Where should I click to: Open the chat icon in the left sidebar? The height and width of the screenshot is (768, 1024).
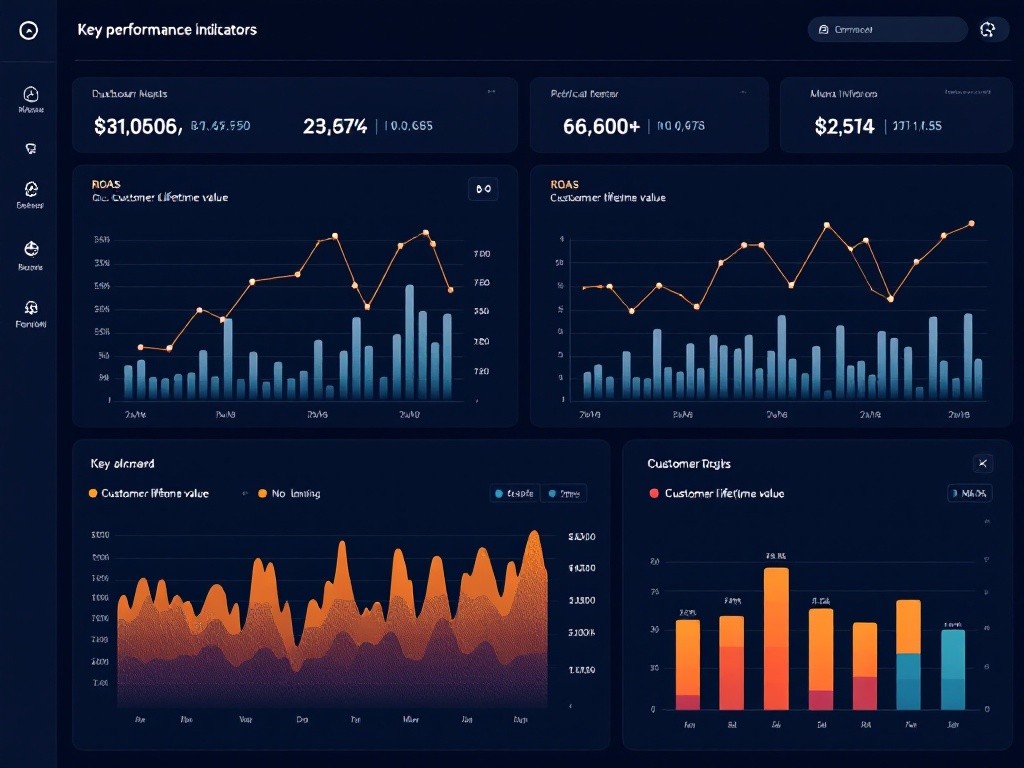coord(30,148)
